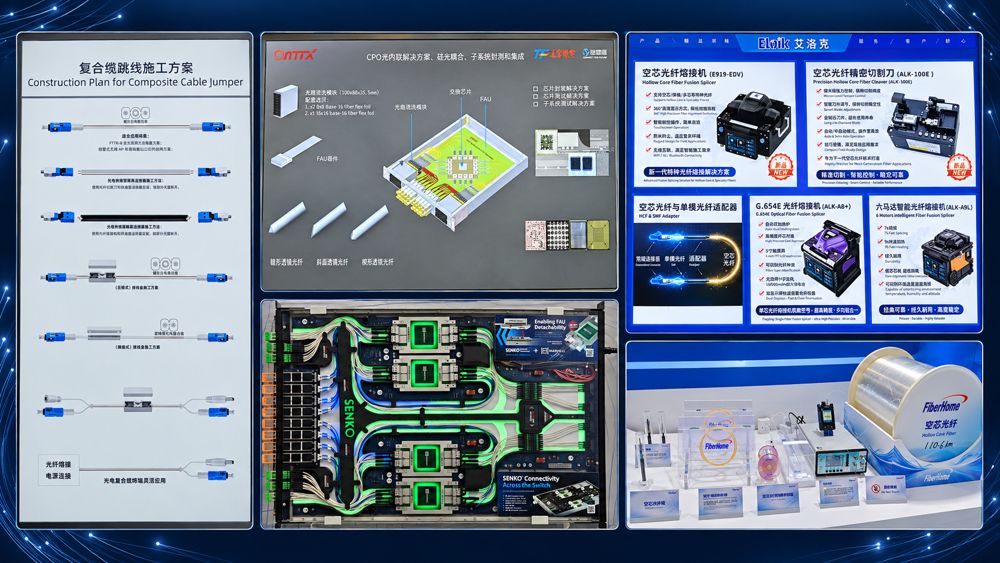The width and height of the screenshot is (1000, 563).
Task: Click the 斜面透镜光纤 fiber tip image
Action: [328, 220]
